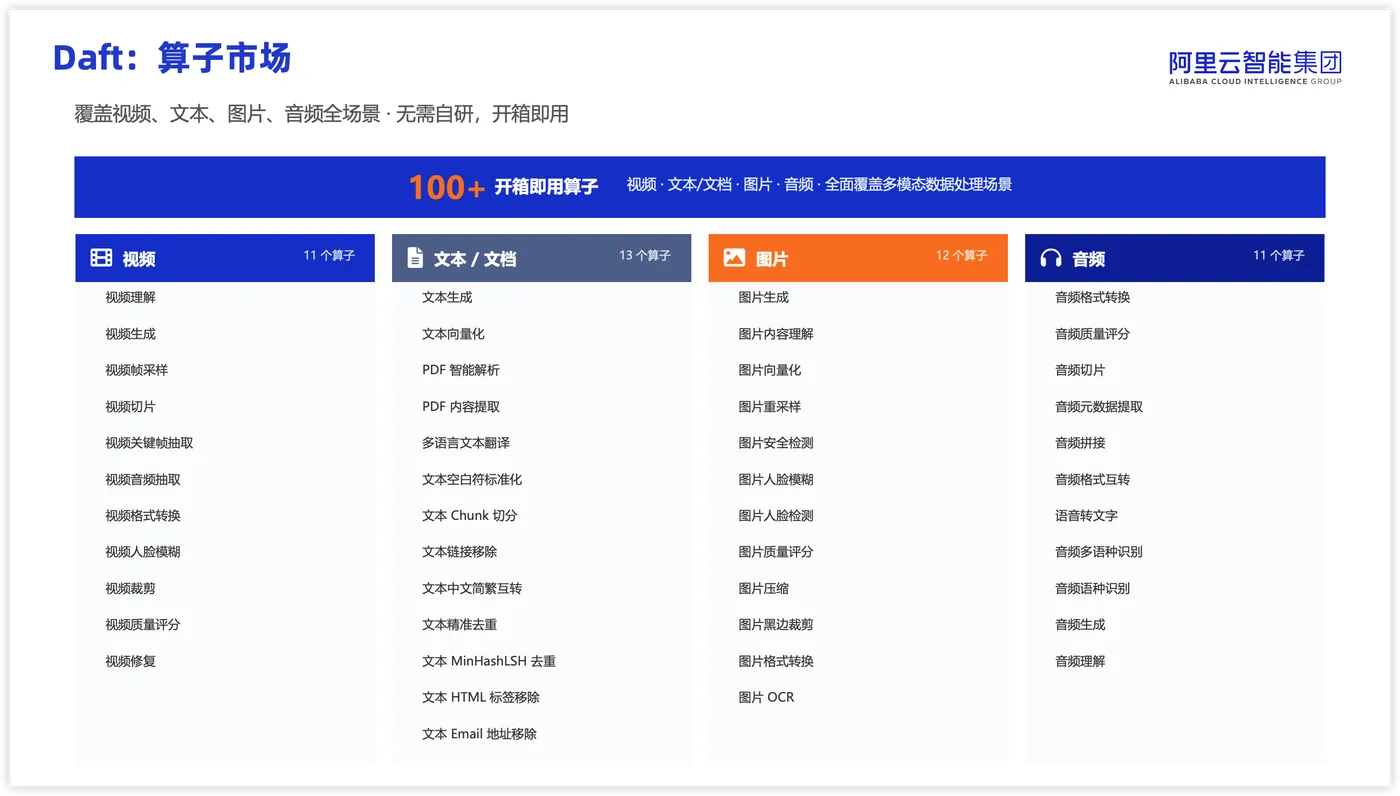1400x796 pixels.
Task: Click the 视频人脸模糊 operator
Action: pos(143,552)
